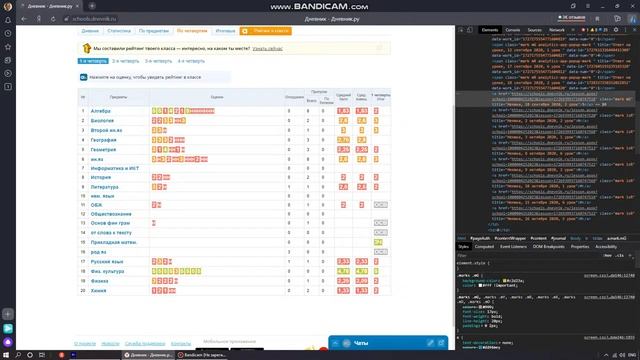Click the Новости footer link

(110, 344)
